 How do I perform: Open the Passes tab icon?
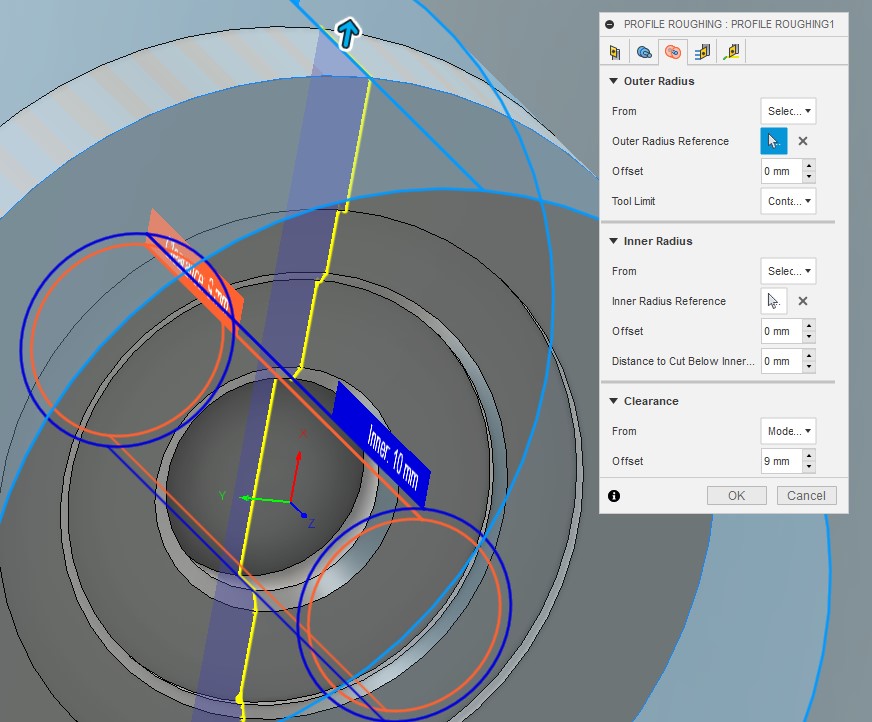702,51
